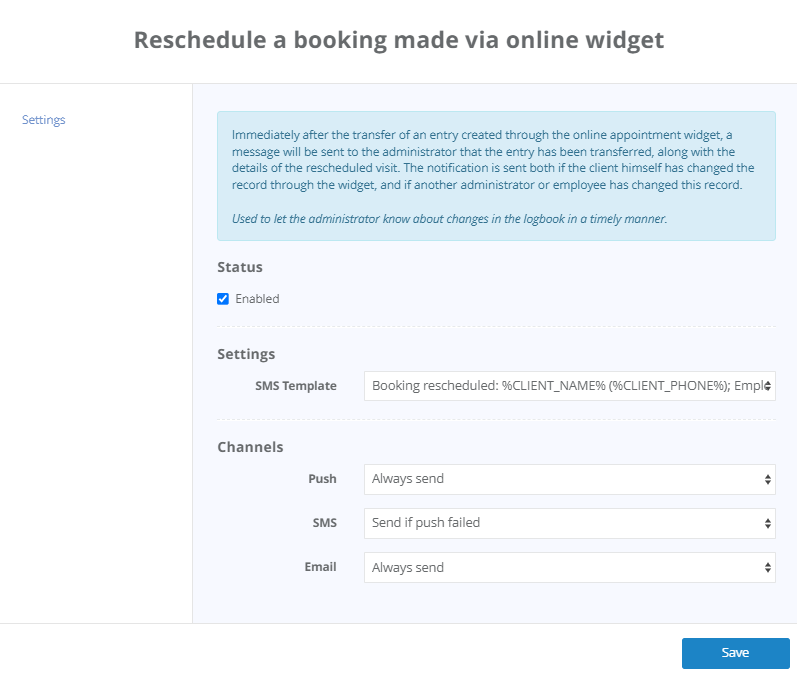The image size is (797, 676).
Task: Click the arrow icon on SMS Template select
Action: click(768, 386)
